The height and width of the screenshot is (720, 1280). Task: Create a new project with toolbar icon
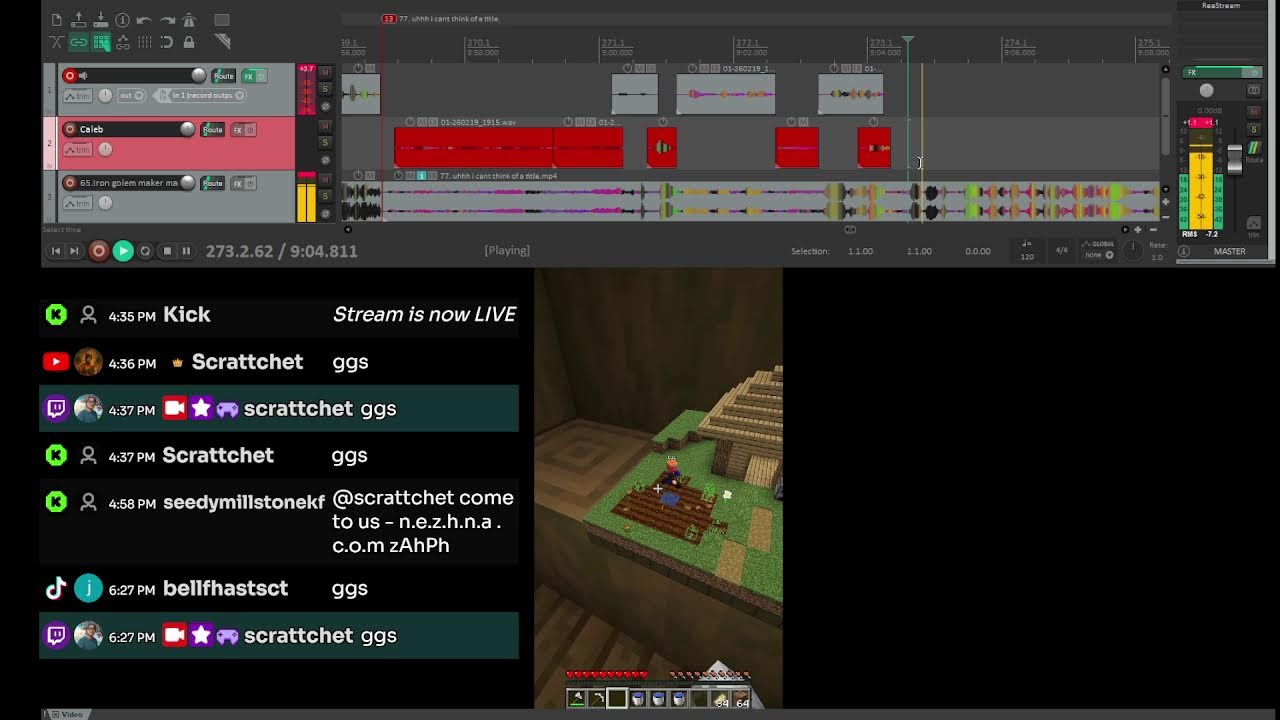coord(56,20)
